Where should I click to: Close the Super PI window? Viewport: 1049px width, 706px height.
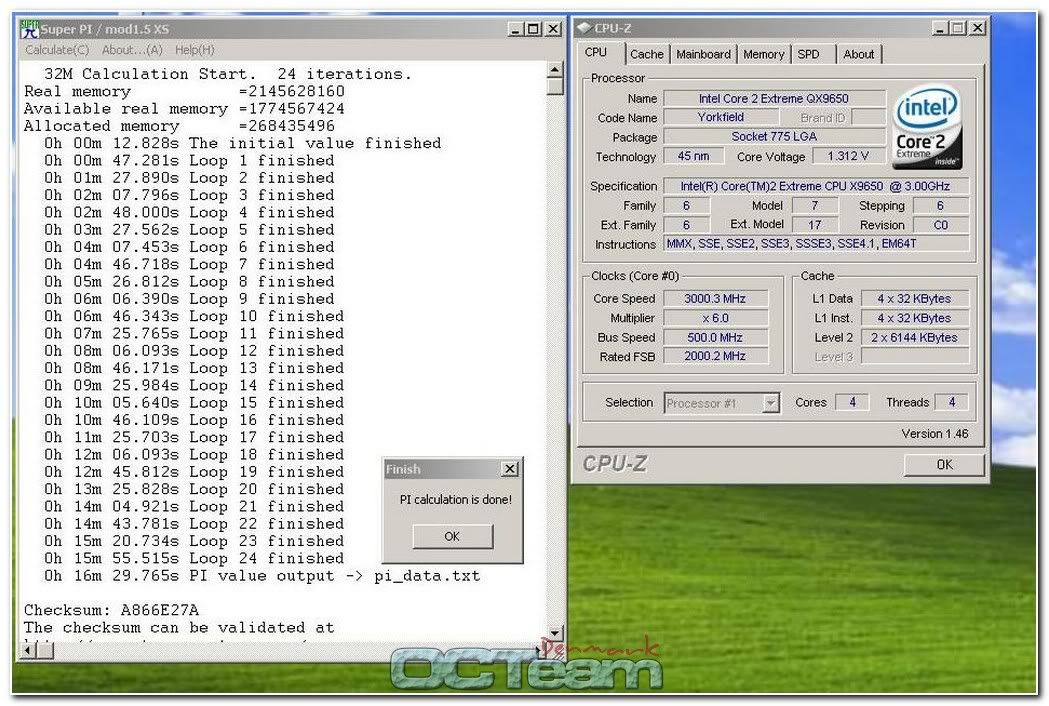click(x=553, y=29)
